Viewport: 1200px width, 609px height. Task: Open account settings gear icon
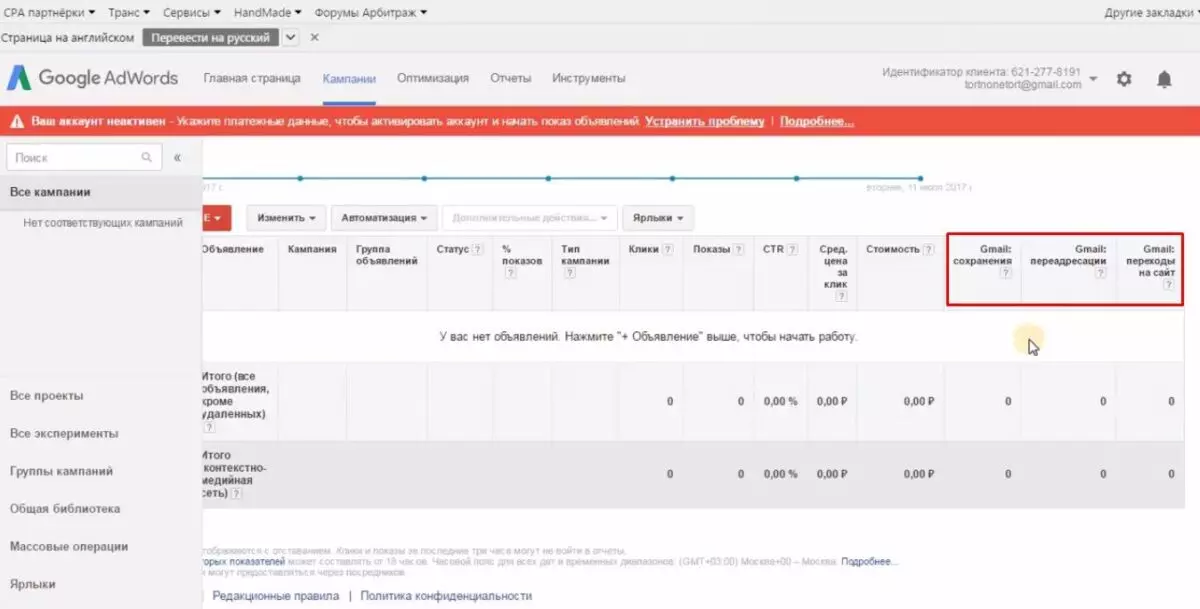(x=1124, y=79)
